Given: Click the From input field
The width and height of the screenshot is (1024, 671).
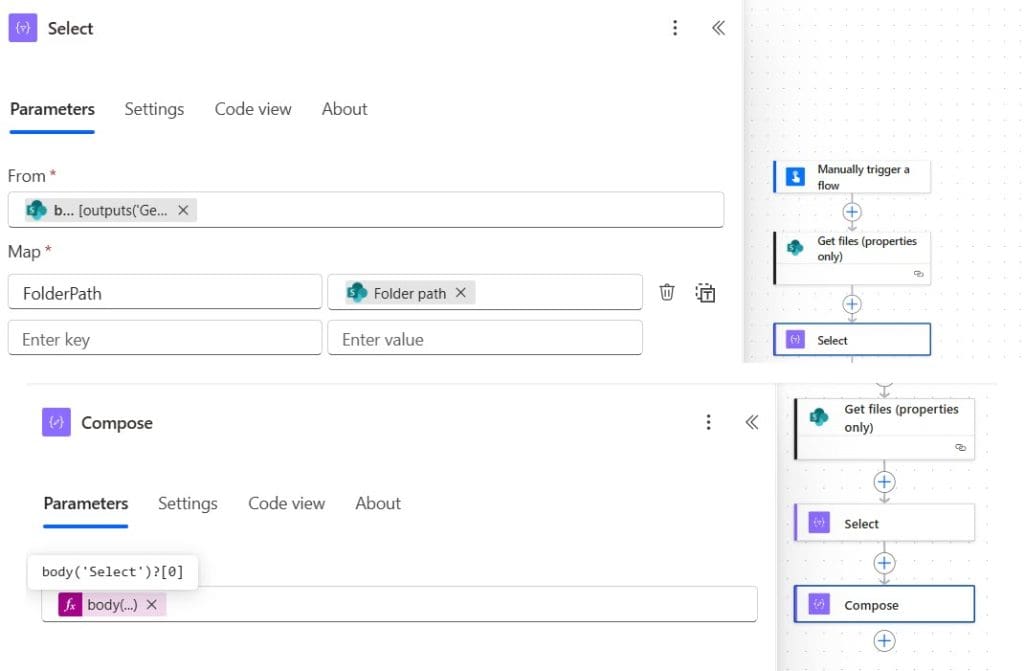Looking at the screenshot, I should click(366, 210).
